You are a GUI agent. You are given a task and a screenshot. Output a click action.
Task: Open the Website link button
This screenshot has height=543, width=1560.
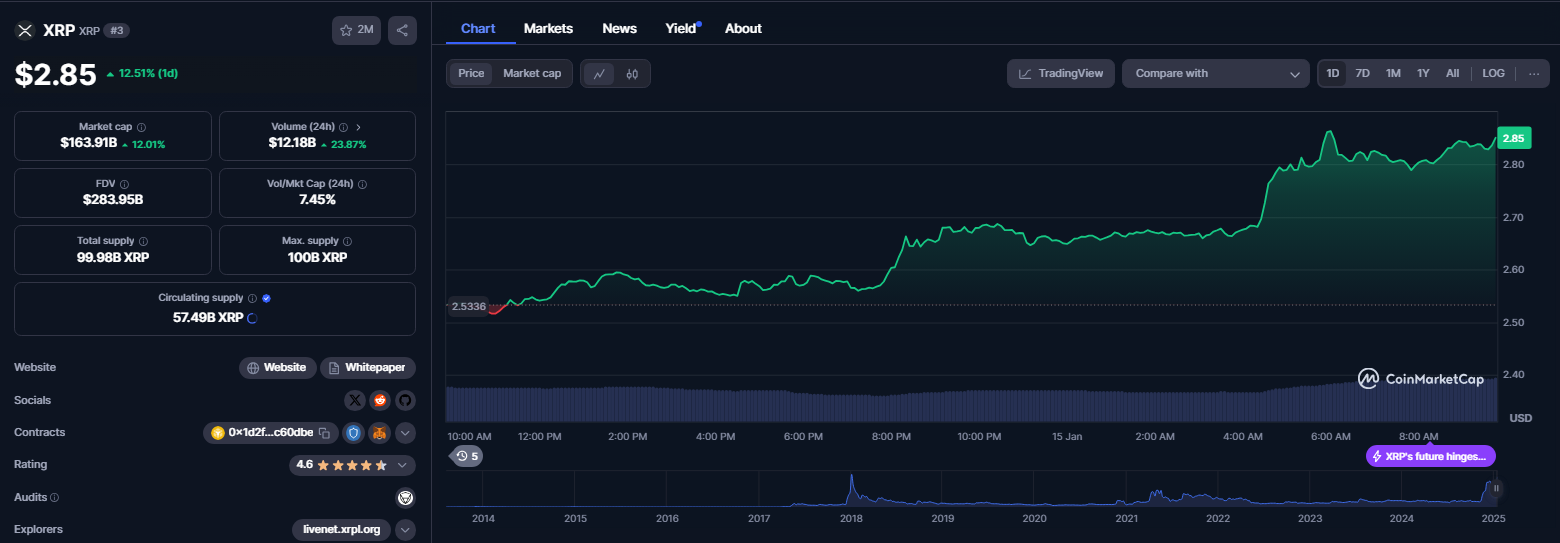tap(278, 368)
